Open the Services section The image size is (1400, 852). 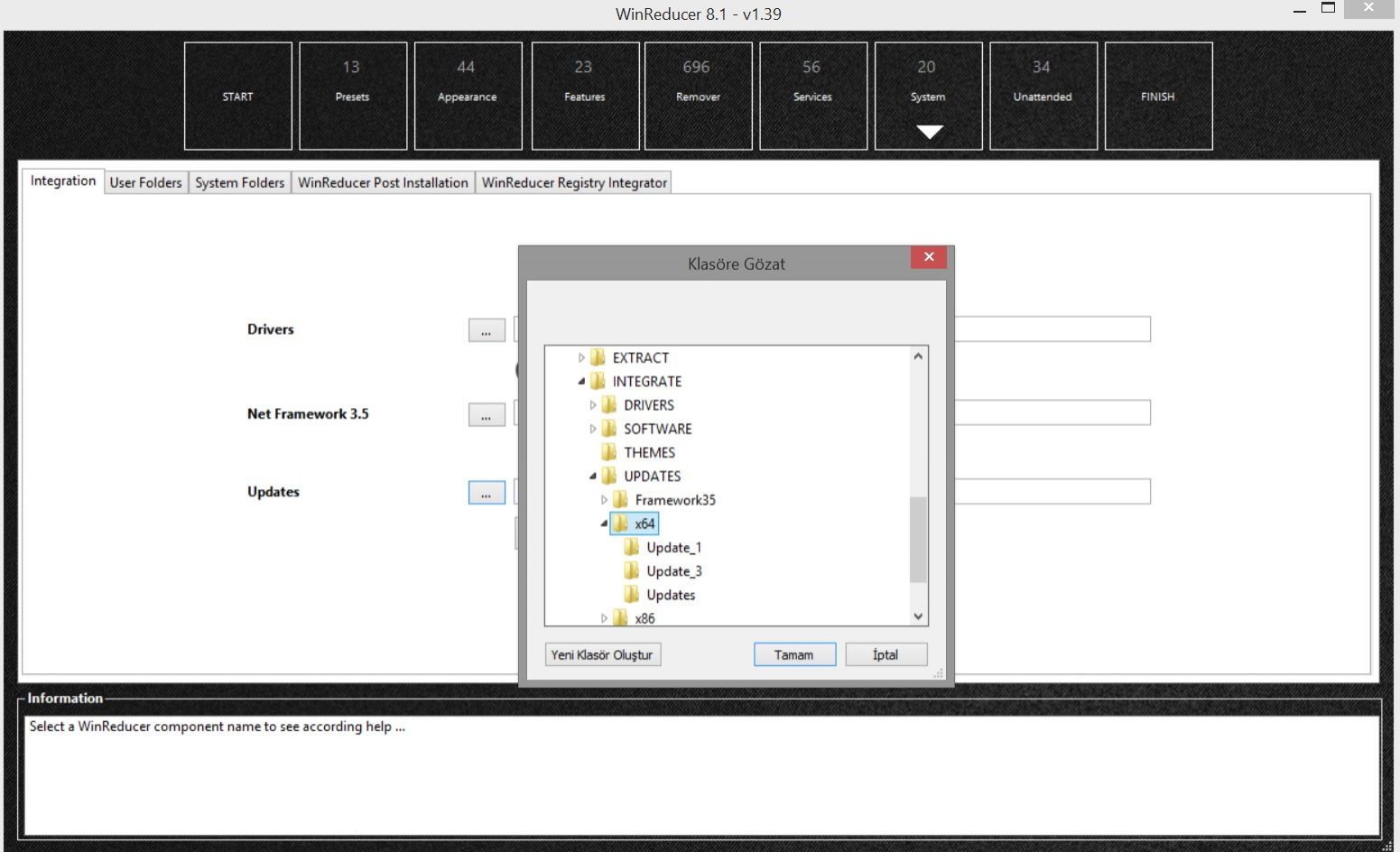coord(813,96)
